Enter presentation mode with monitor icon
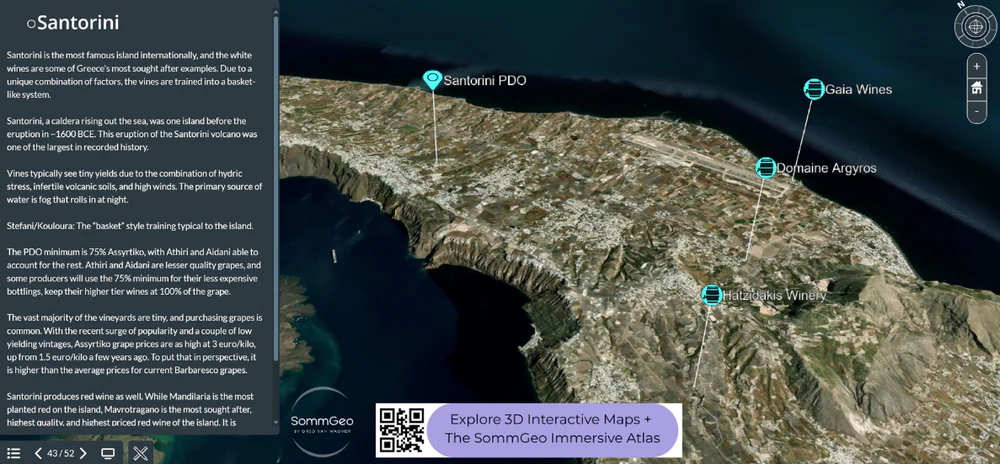This screenshot has width=1000, height=464. 108,453
